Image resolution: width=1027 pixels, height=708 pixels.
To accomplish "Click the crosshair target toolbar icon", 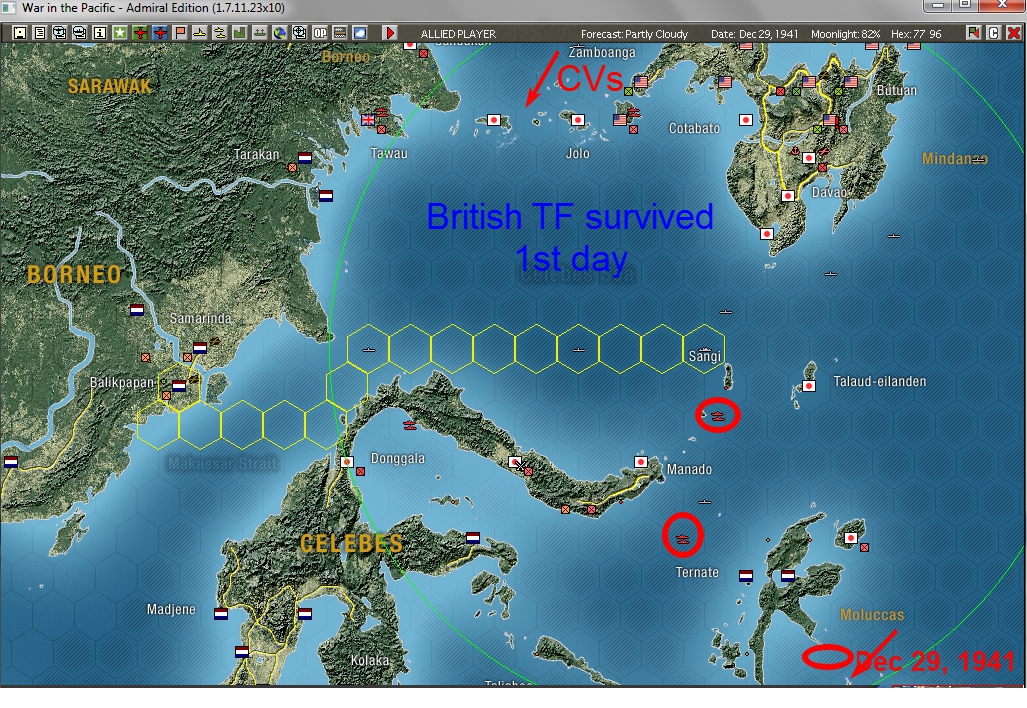I will [x=300, y=33].
